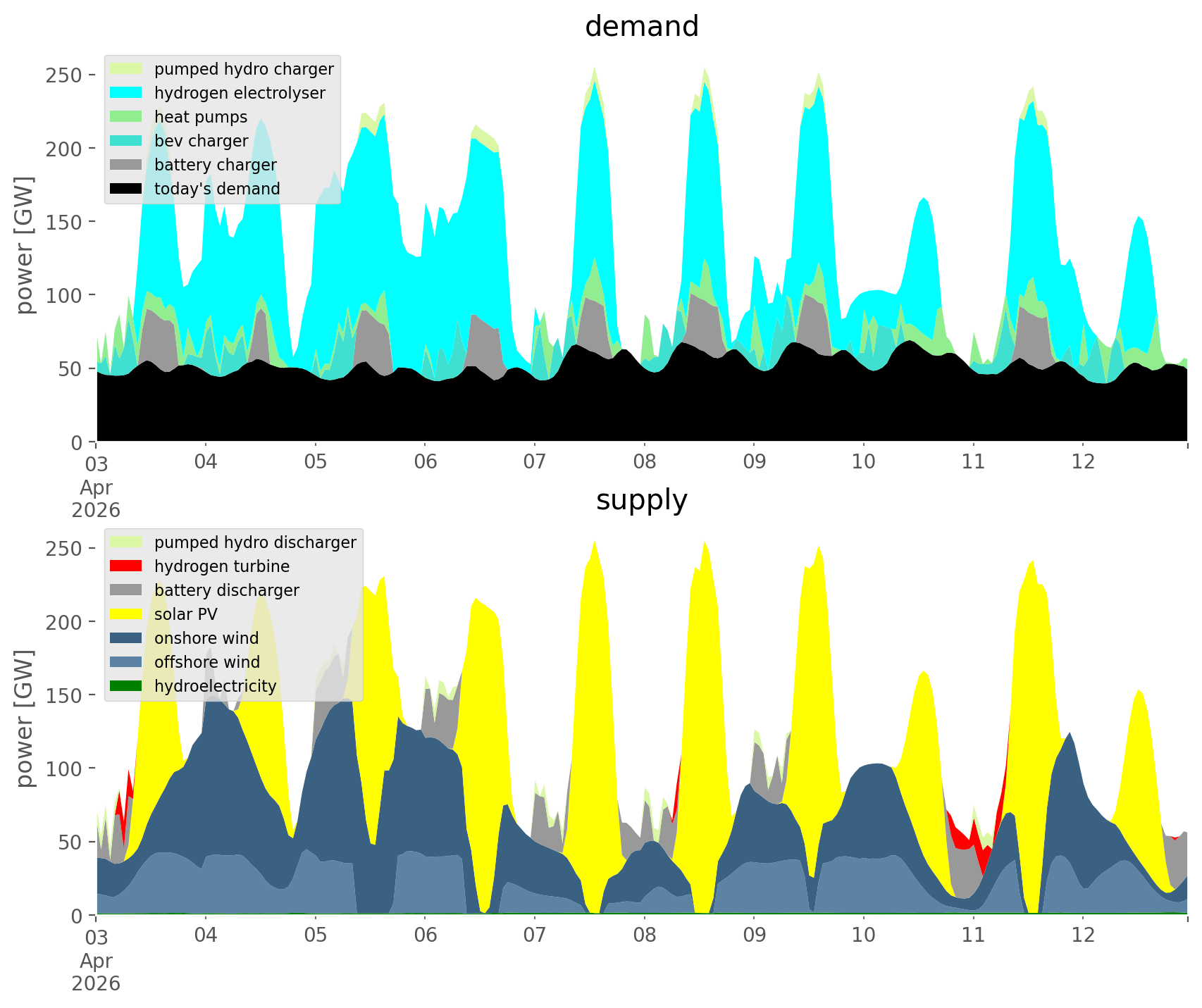
Task: Select the 'battery discharger' legend label
Action: coord(226,590)
